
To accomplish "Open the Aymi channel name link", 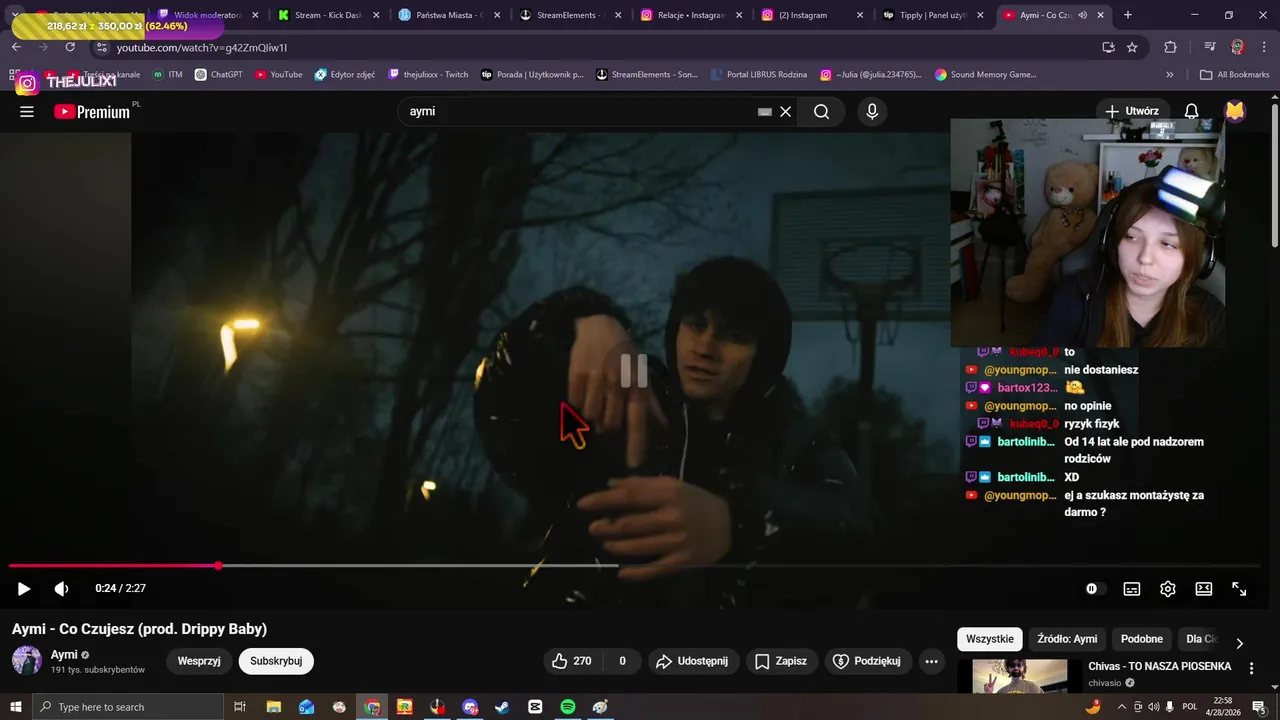I will click(x=64, y=655).
